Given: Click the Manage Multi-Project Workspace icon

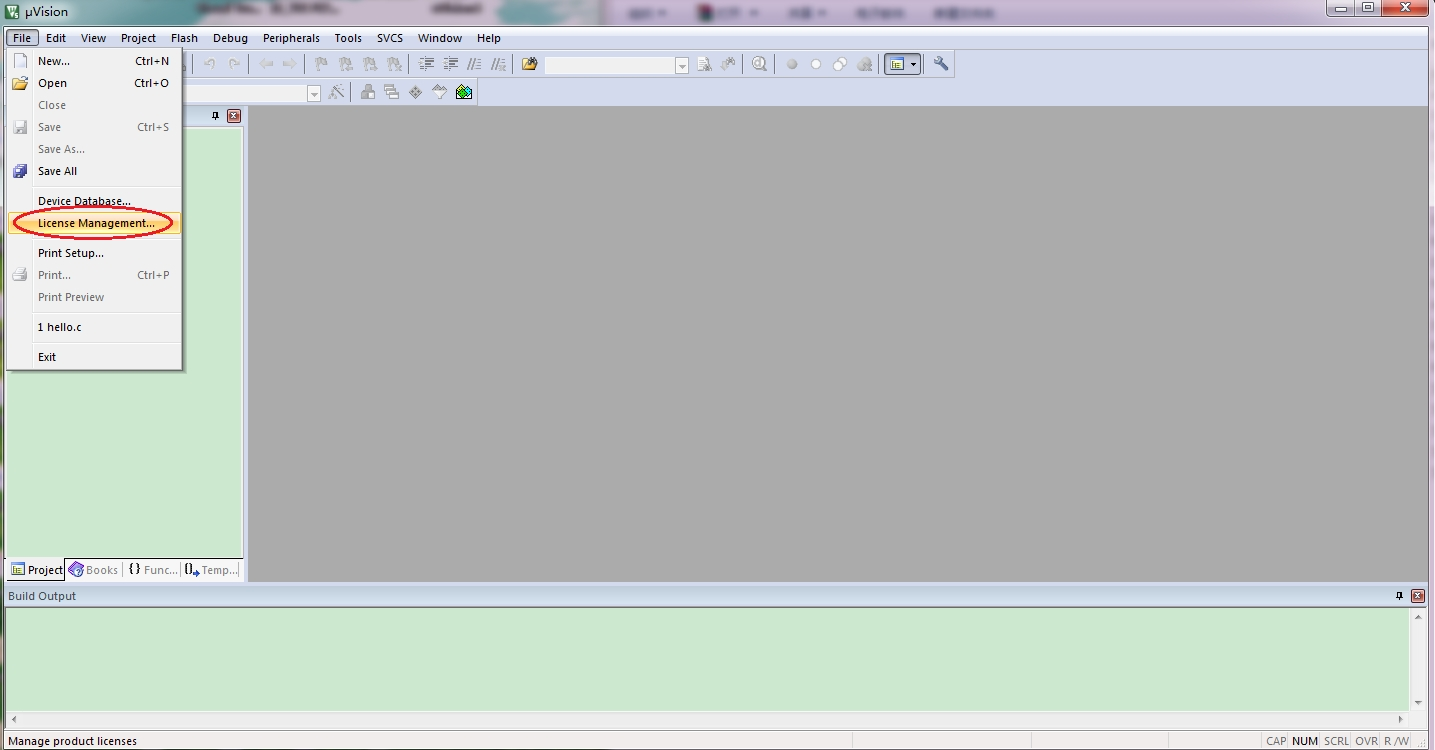Looking at the screenshot, I should (x=392, y=92).
